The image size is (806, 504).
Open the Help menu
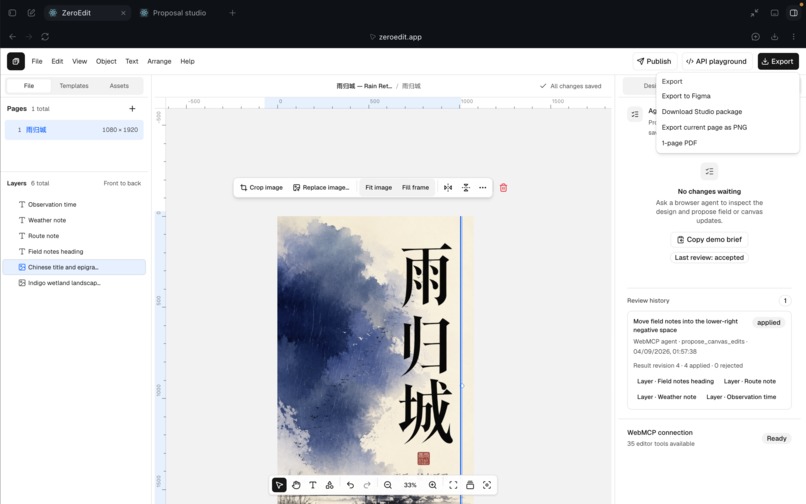[187, 61]
